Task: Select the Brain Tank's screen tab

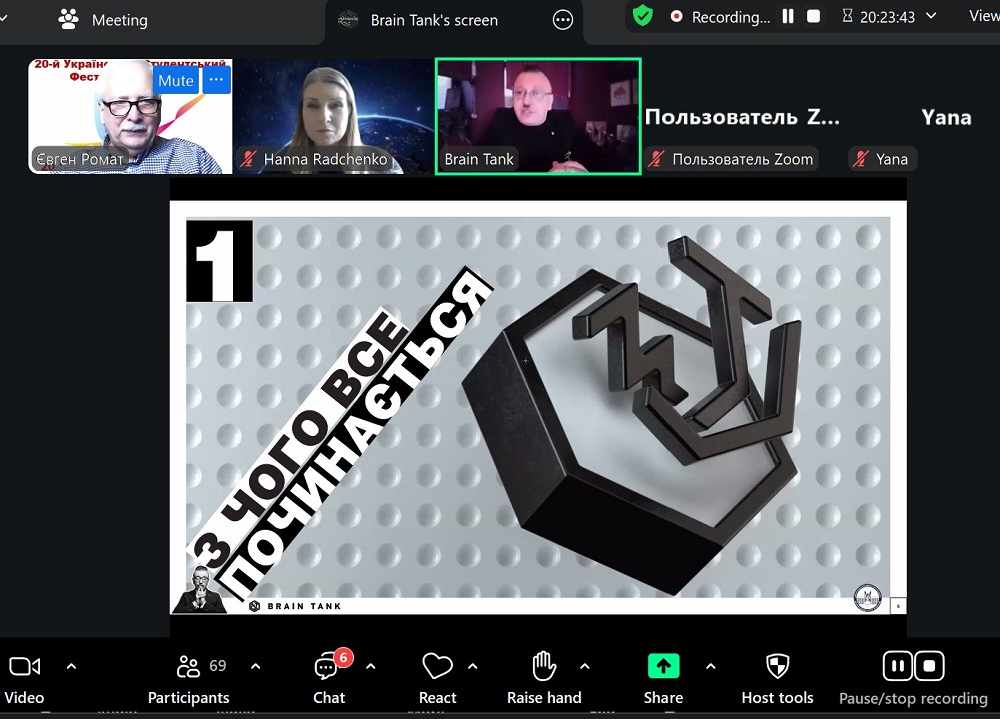Action: [433, 20]
